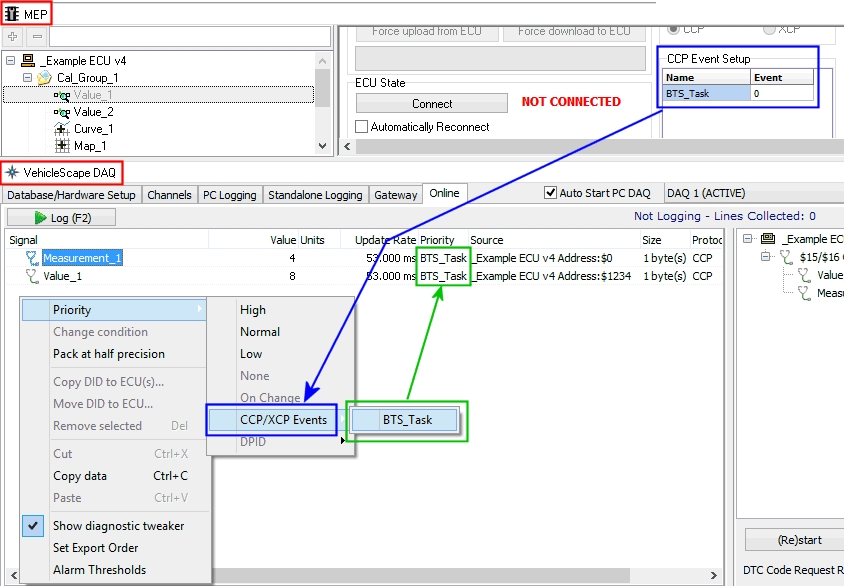Toggle Auto Start PC DAQ checkbox
The width and height of the screenshot is (844, 586).
(x=550, y=193)
